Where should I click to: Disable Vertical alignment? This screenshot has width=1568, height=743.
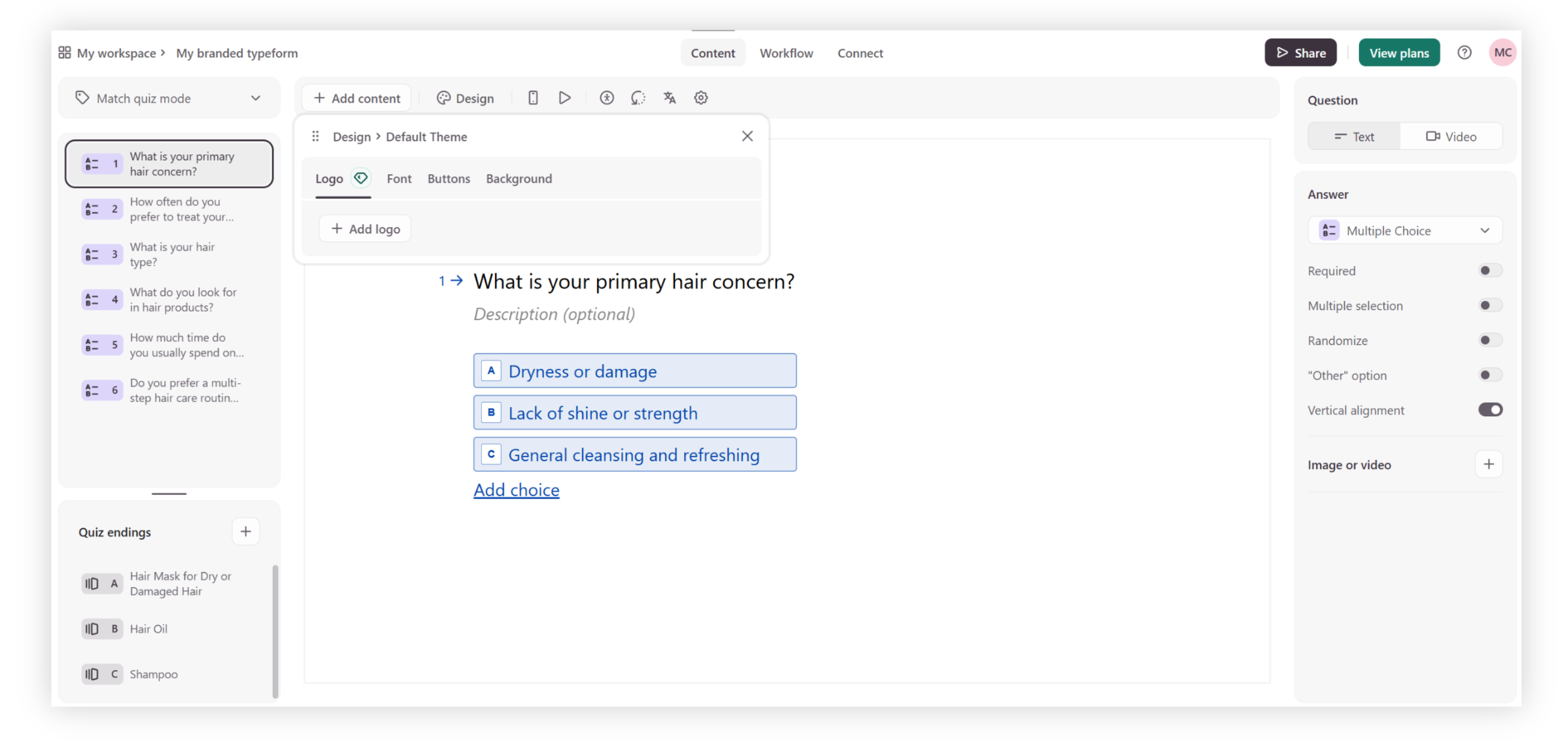pyautogui.click(x=1490, y=409)
